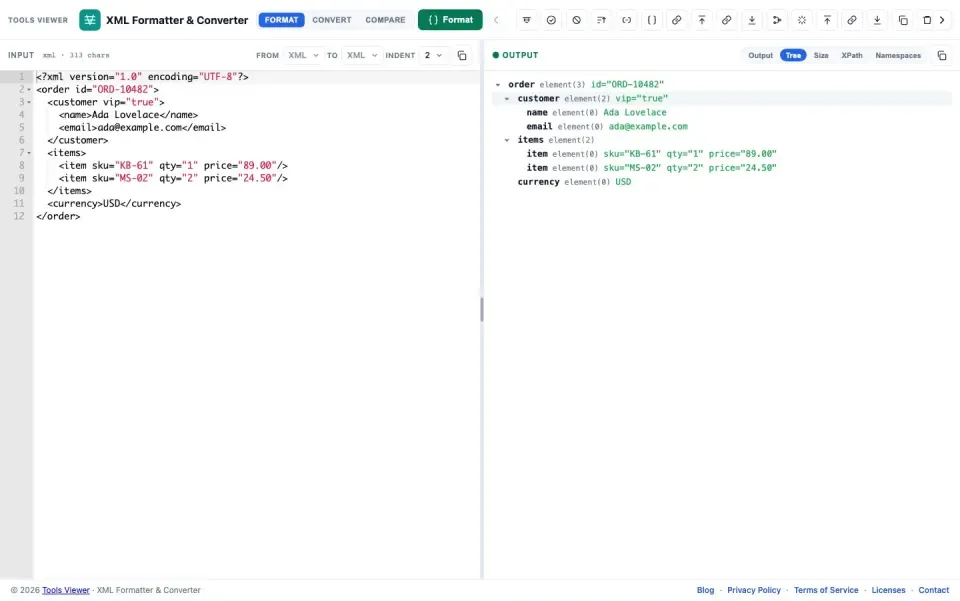960x601 pixels.
Task: Click the <currency>USD</currency> line in the editor
Action: click(x=114, y=204)
